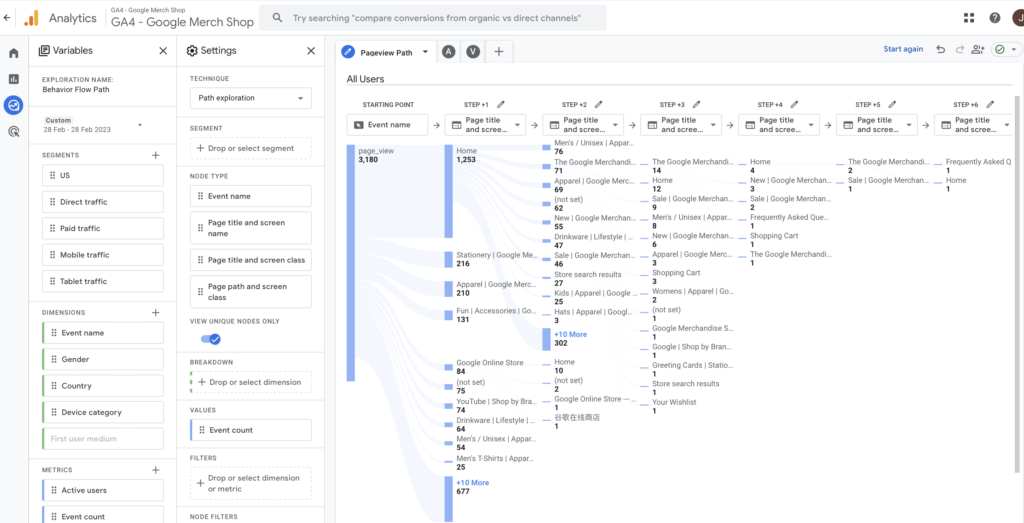The image size is (1024, 523).
Task: Toggle View Unique Nodes Only switch
Action: tap(211, 339)
